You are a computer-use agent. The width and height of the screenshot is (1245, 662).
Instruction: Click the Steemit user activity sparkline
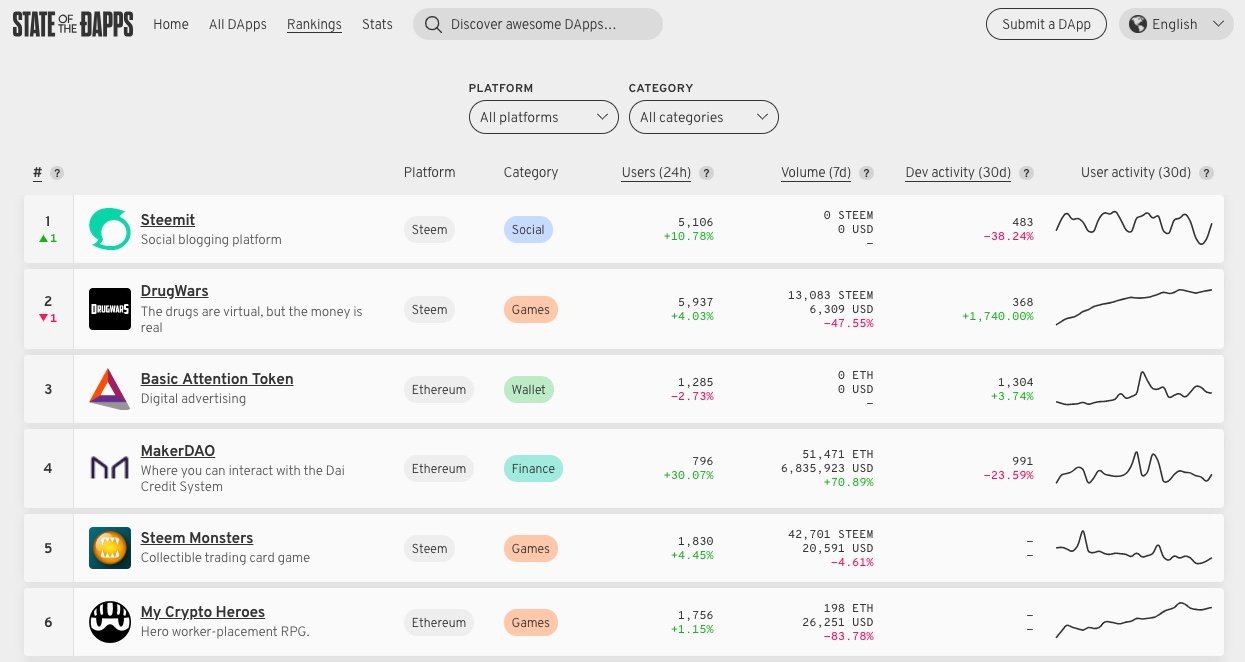click(x=1134, y=229)
